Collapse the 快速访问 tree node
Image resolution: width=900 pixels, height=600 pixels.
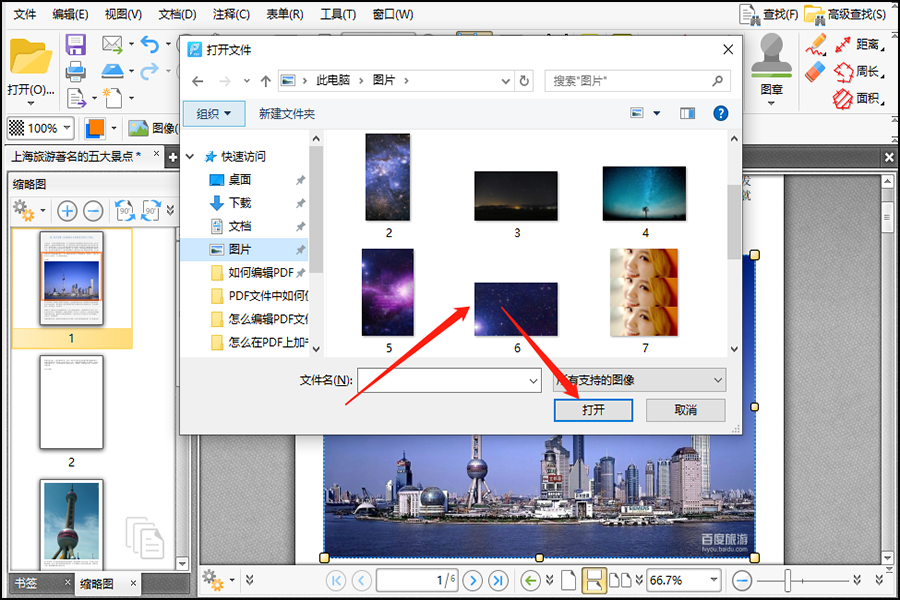click(x=190, y=156)
